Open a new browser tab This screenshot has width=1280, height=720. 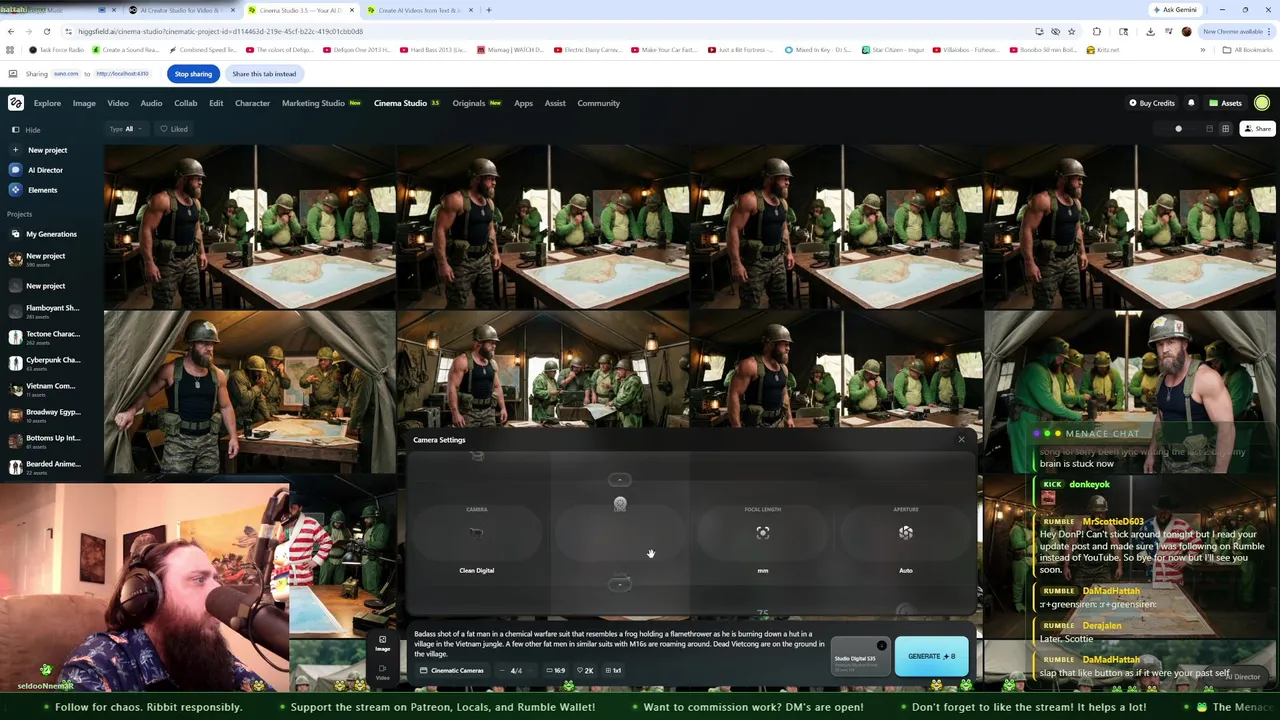488,10
